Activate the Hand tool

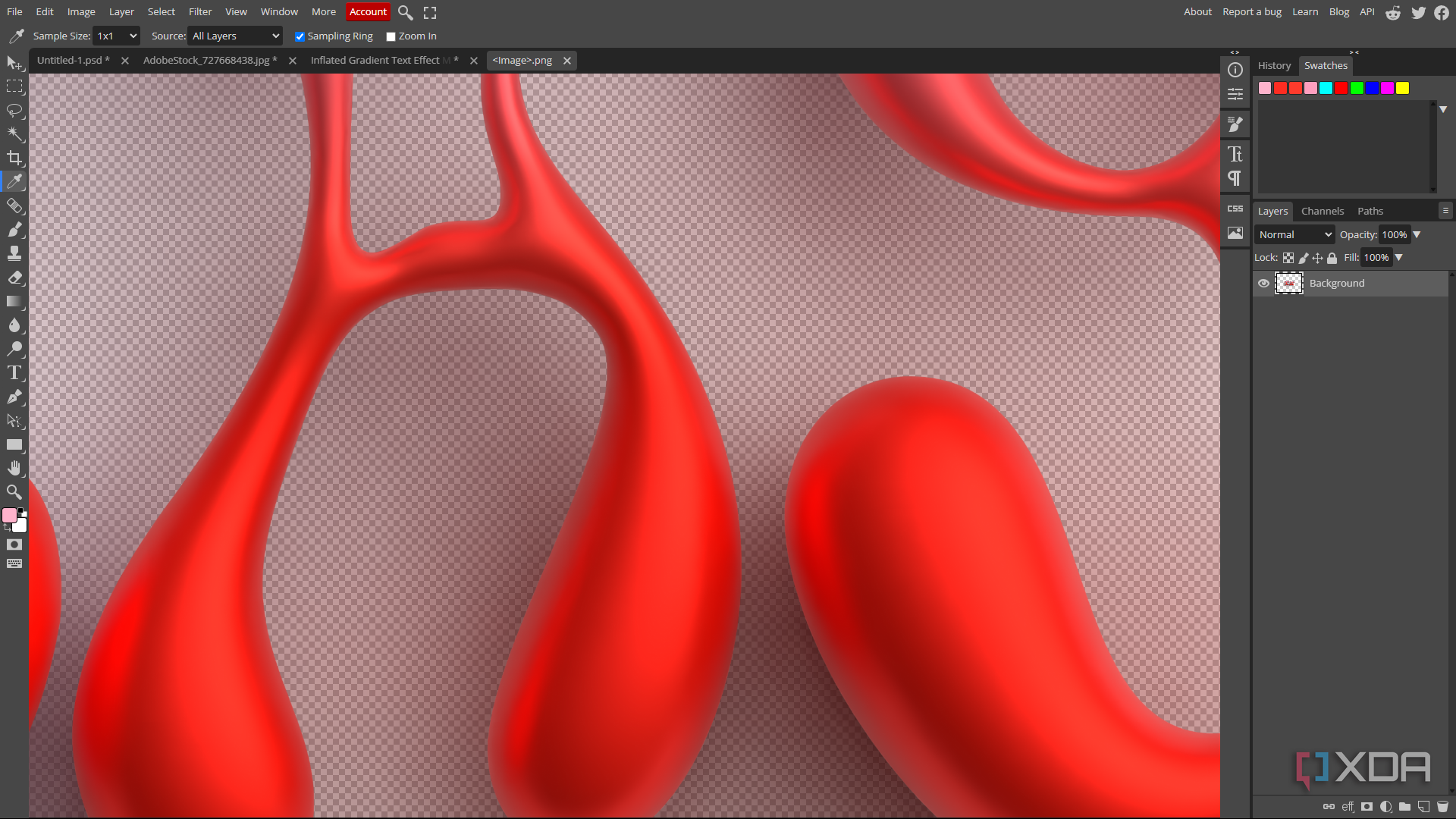coord(14,468)
